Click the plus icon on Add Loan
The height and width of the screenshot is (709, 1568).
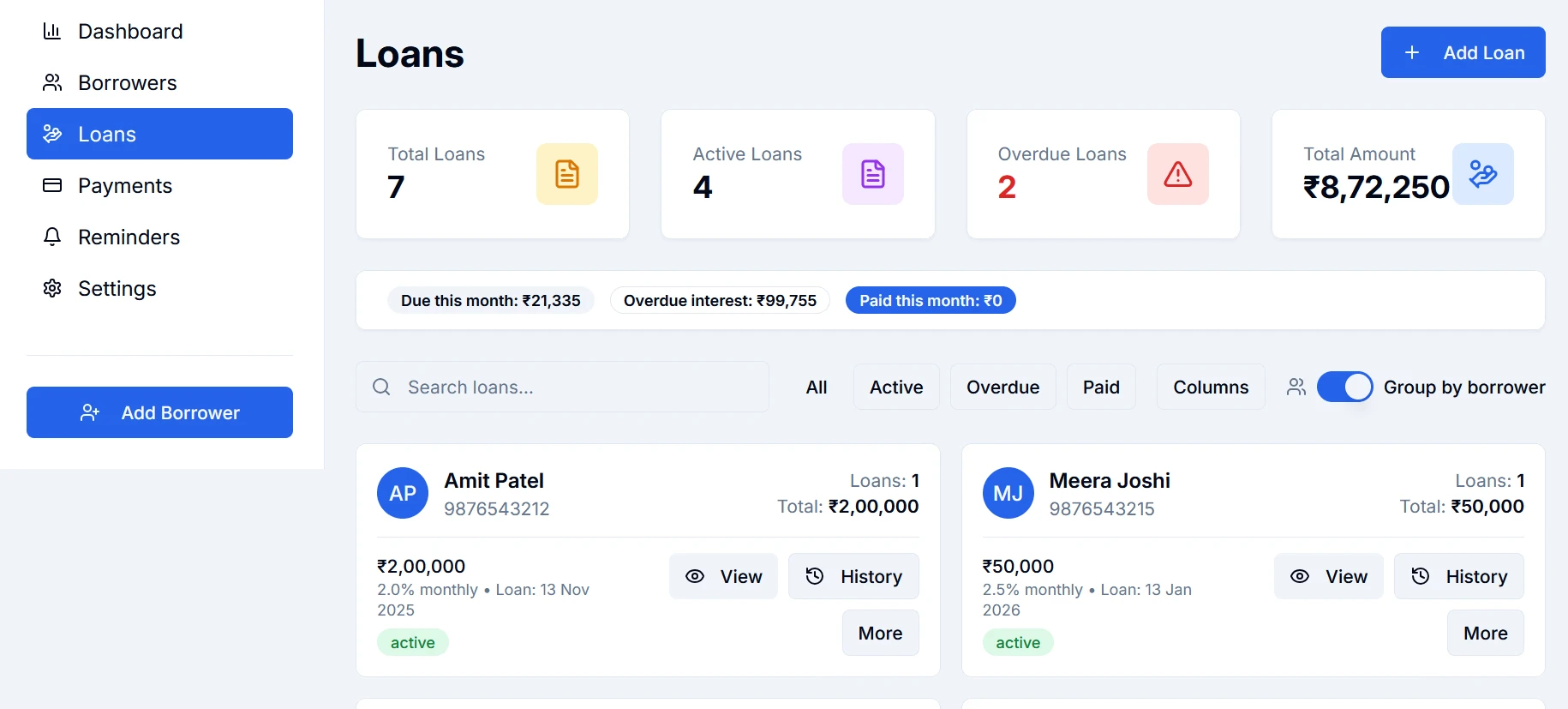[x=1412, y=52]
